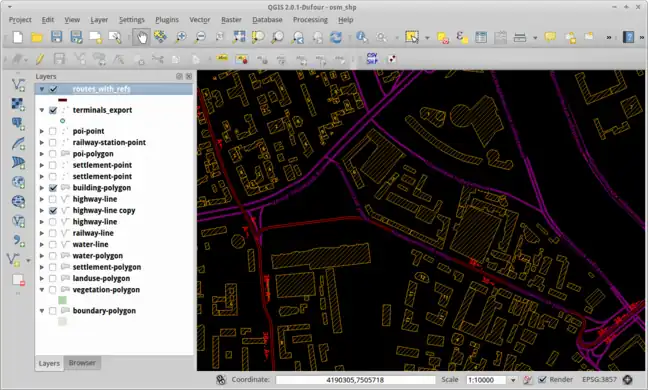The height and width of the screenshot is (390, 648).
Task: Open Help via the blue question-mark book
Action: click(628, 37)
